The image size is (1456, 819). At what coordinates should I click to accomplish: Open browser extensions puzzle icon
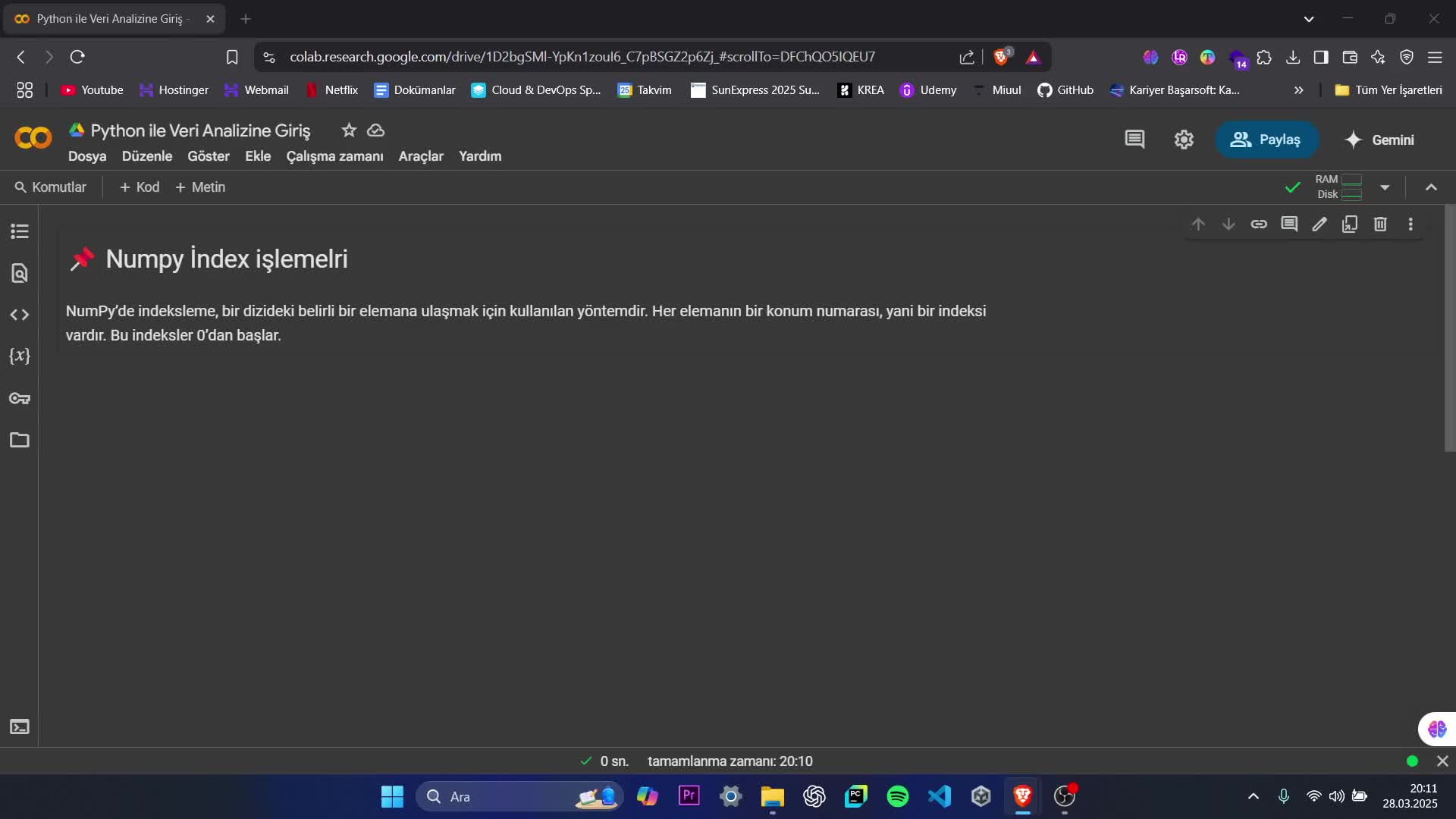pos(1264,57)
